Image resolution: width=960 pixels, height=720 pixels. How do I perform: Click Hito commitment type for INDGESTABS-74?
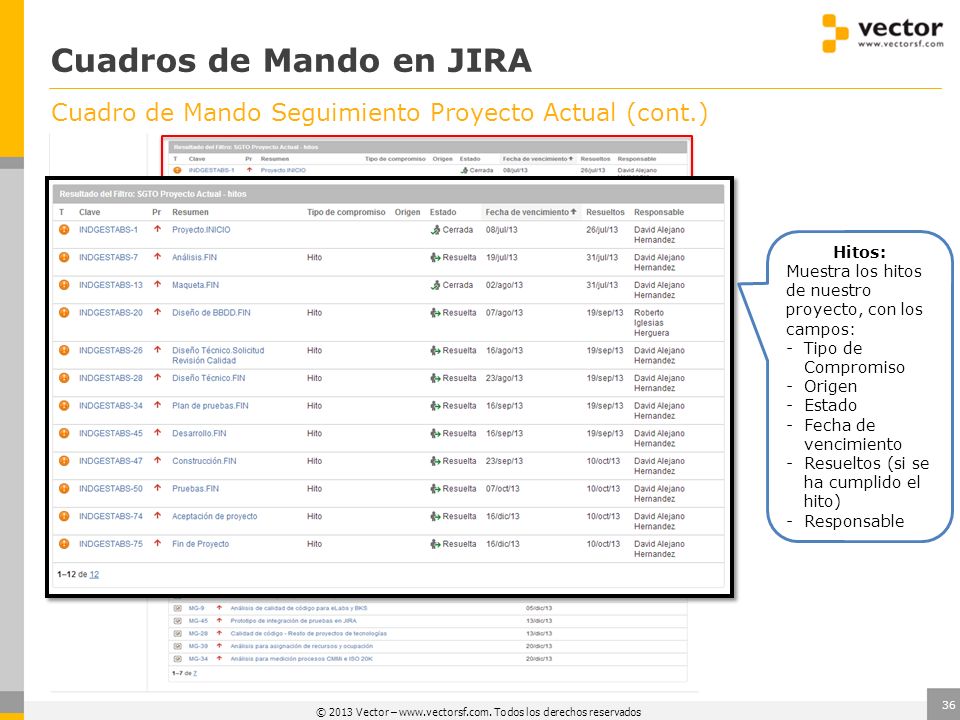click(314, 516)
